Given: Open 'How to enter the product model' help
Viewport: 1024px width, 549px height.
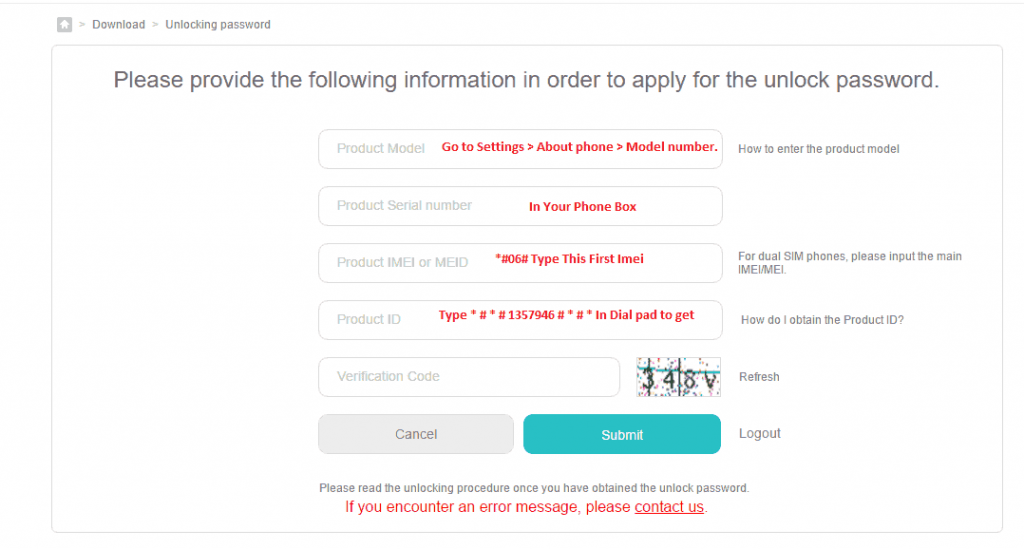Looking at the screenshot, I should click(818, 149).
